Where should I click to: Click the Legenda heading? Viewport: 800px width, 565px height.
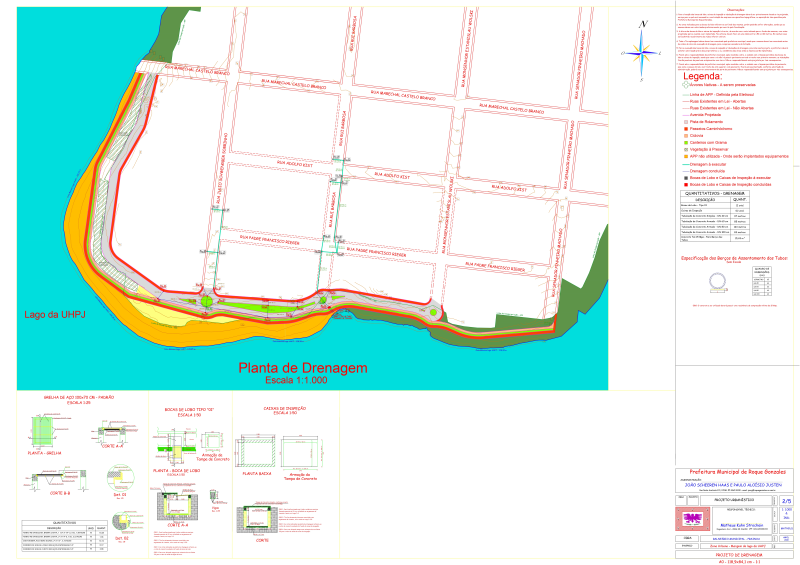701,76
